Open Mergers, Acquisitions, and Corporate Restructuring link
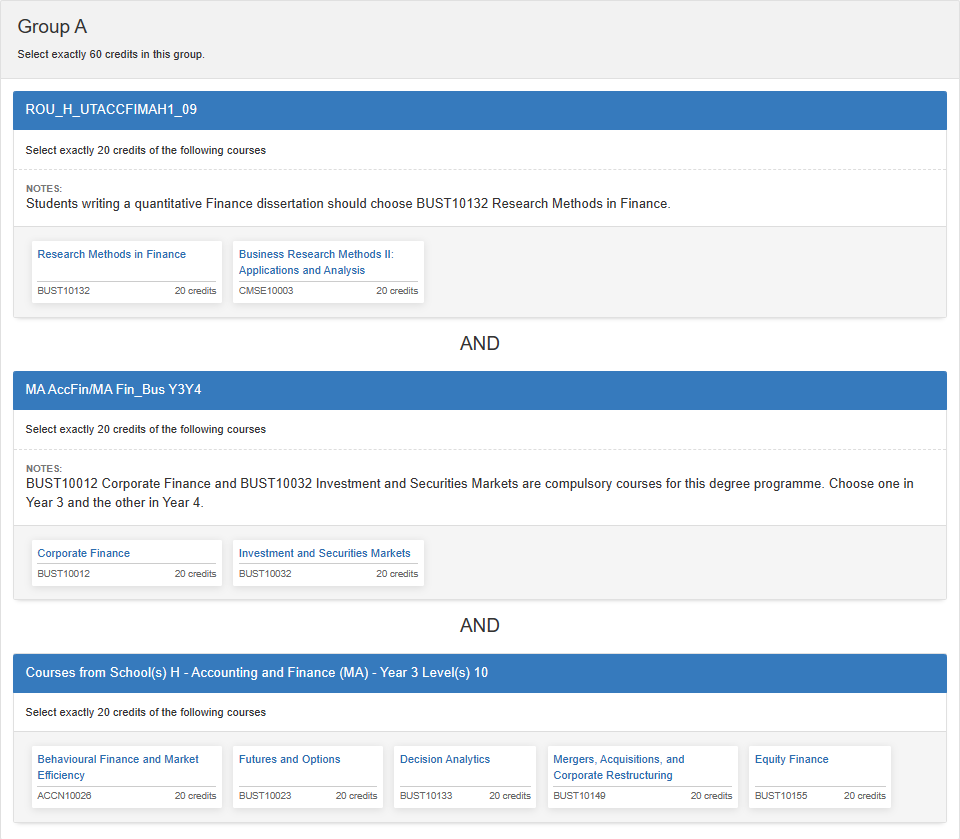Viewport: 960px width, 839px height. (618, 767)
